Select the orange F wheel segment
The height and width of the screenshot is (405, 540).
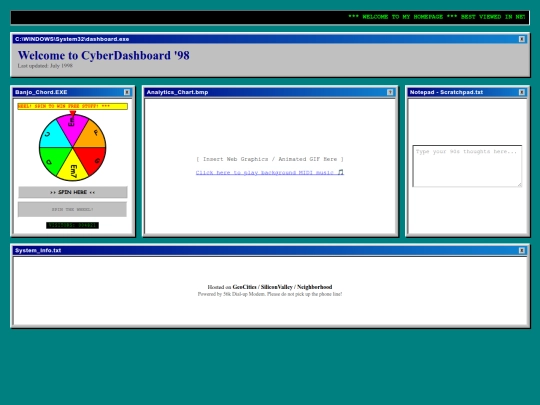(x=92, y=136)
